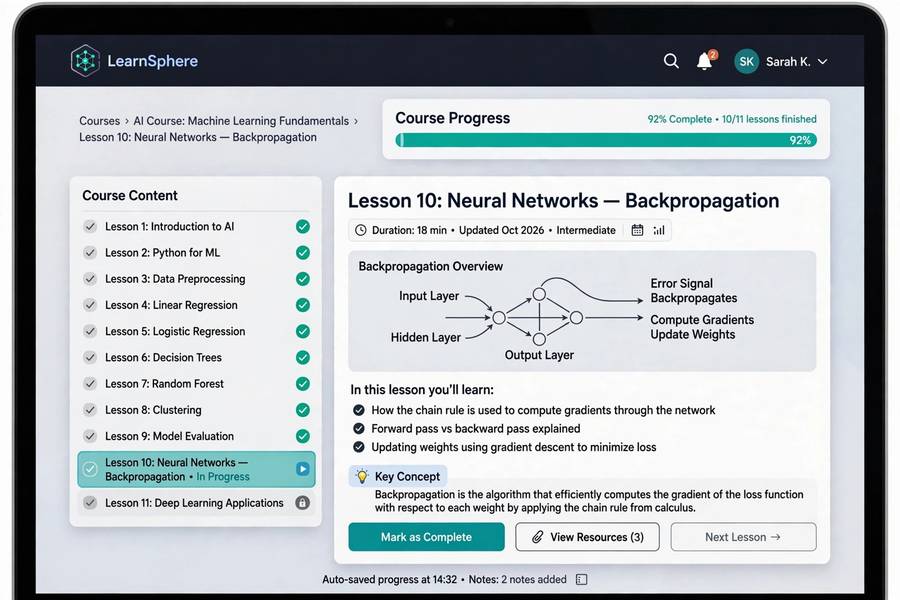Screen dimensions: 900x600
Task: Click the Backpropagation Overview diagram
Action: point(582,311)
